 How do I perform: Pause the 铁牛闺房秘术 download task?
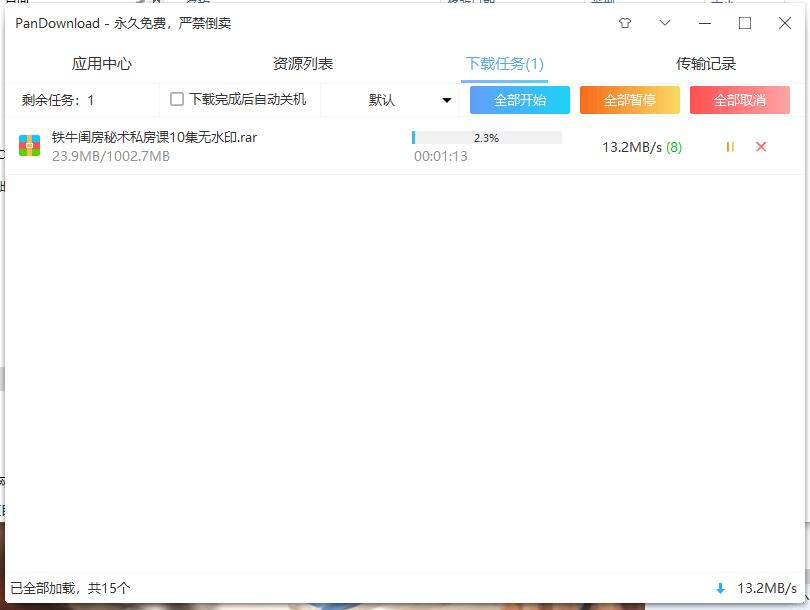tap(730, 146)
